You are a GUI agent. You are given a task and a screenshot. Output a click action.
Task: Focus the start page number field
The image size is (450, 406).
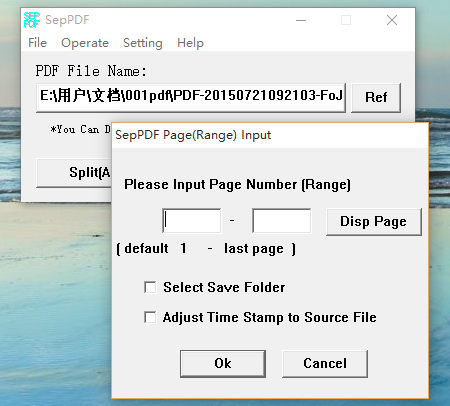pos(192,221)
